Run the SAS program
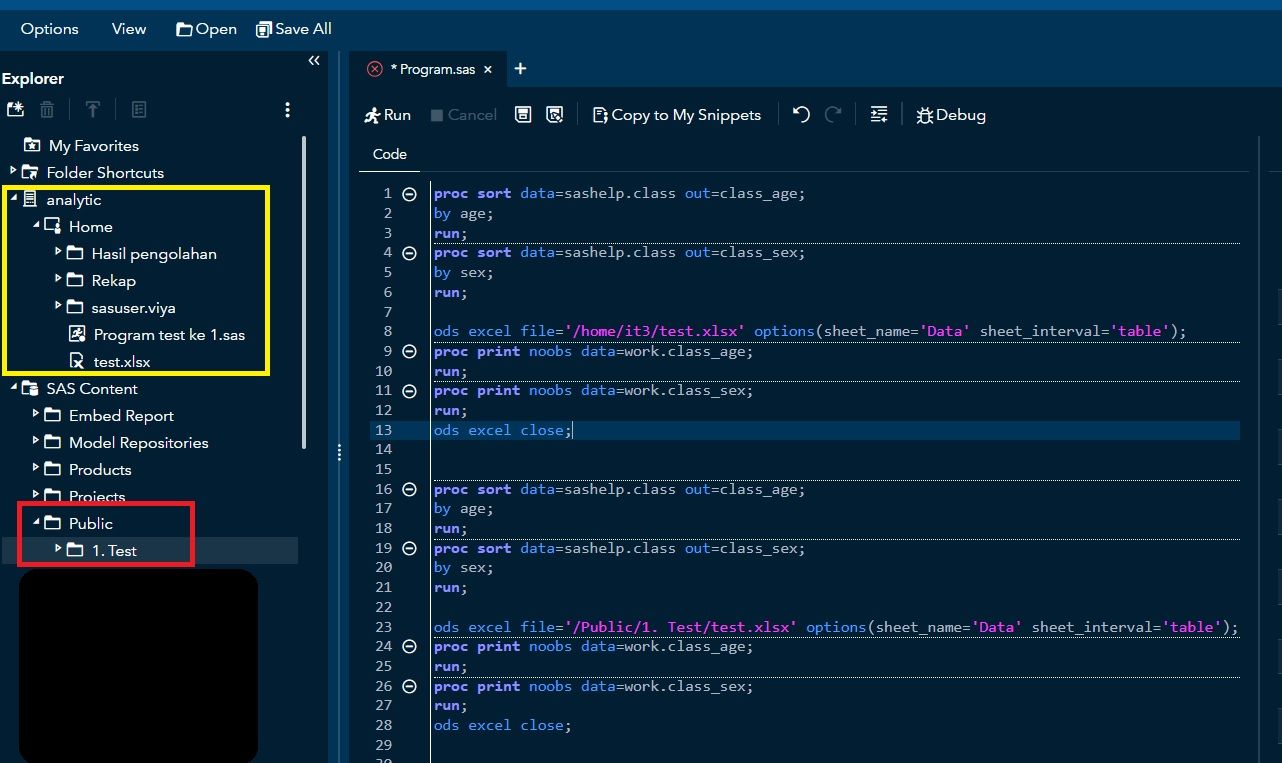Viewport: 1282px width, 763px height. (387, 115)
